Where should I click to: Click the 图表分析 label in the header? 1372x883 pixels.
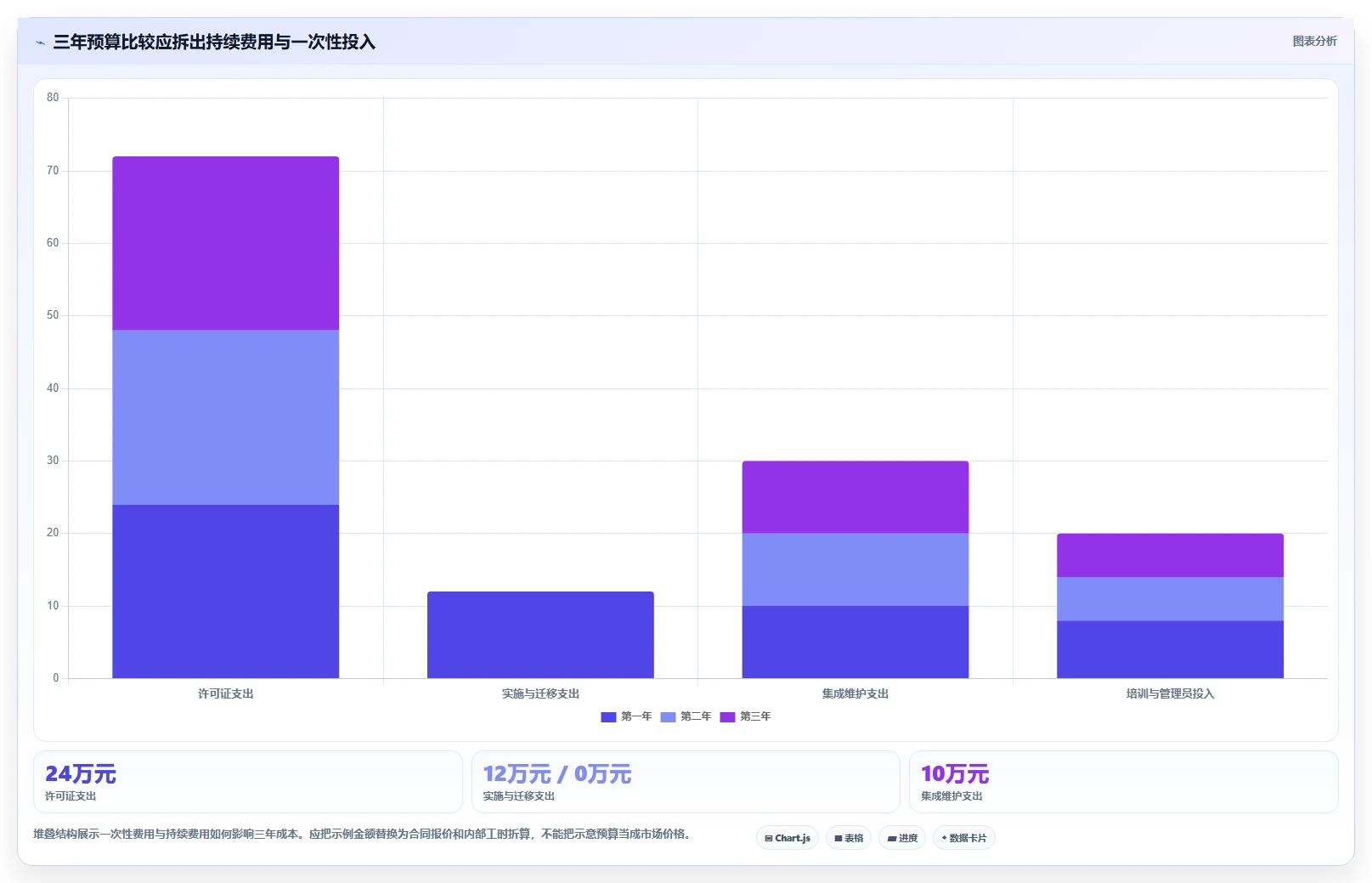pyautogui.click(x=1314, y=41)
